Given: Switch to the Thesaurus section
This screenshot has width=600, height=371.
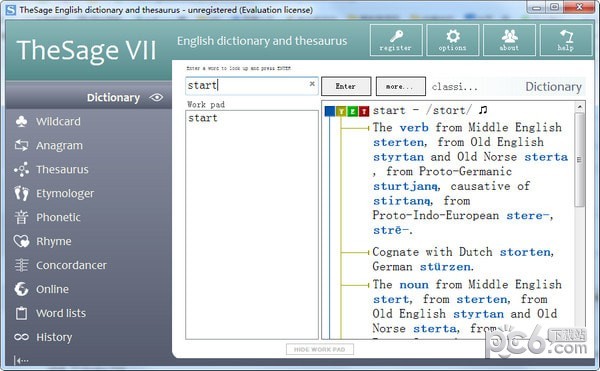Looking at the screenshot, I should [51, 169].
